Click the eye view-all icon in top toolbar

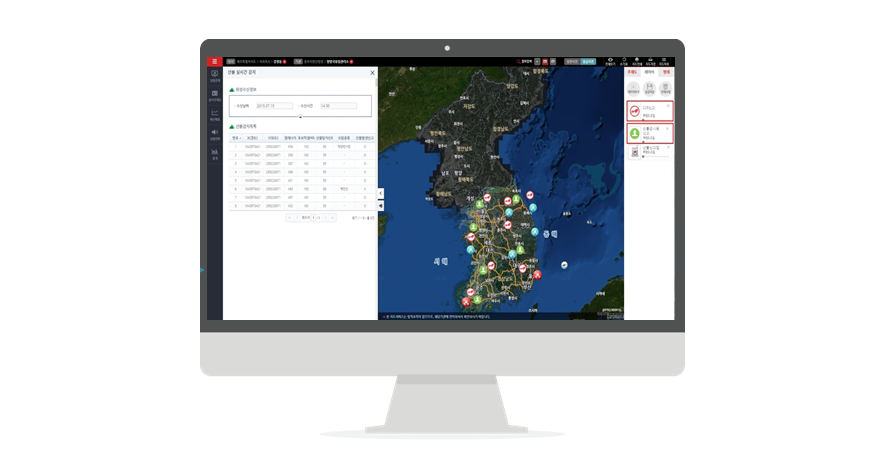[x=610, y=61]
